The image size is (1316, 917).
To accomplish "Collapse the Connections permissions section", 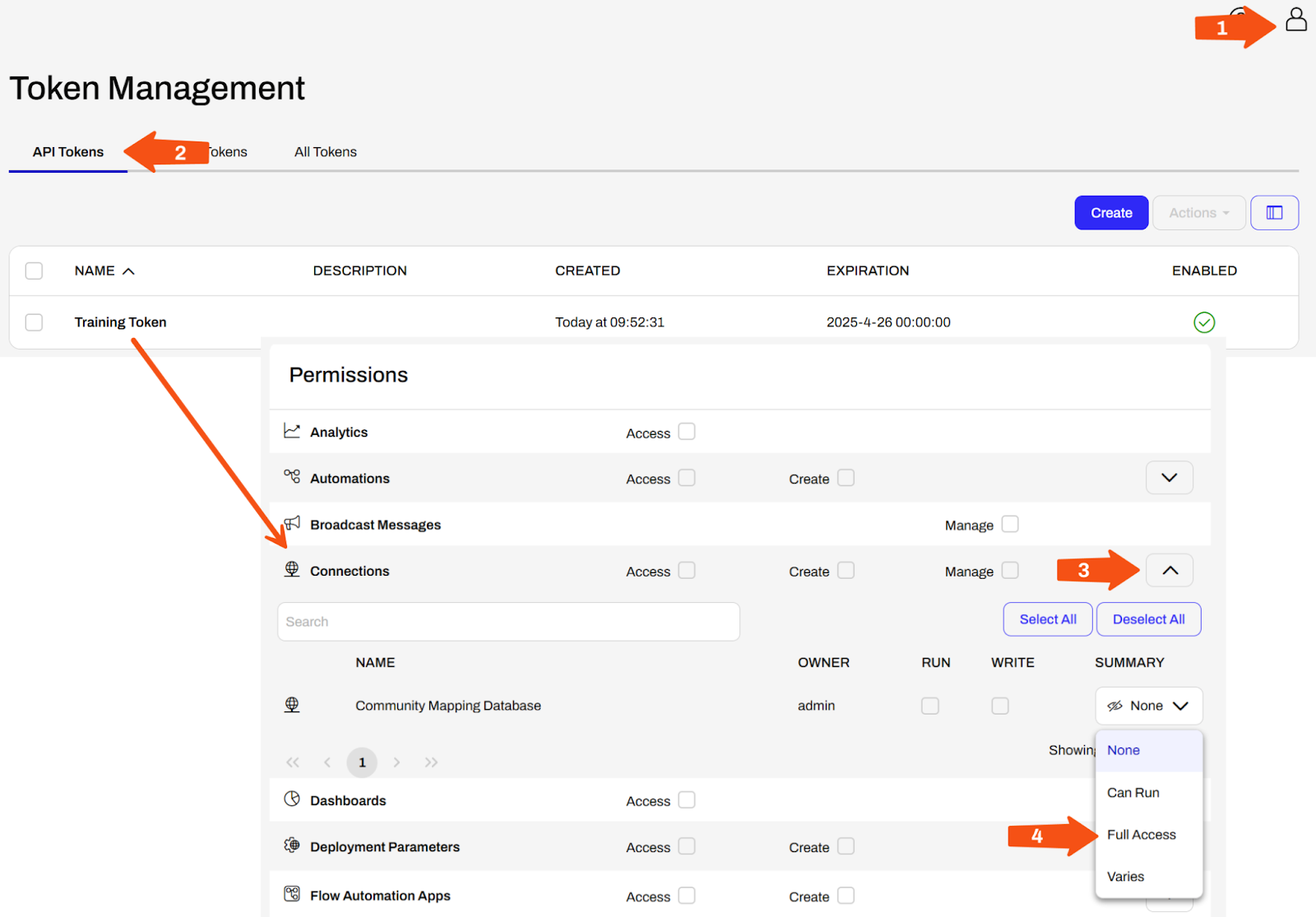I will point(1170,570).
